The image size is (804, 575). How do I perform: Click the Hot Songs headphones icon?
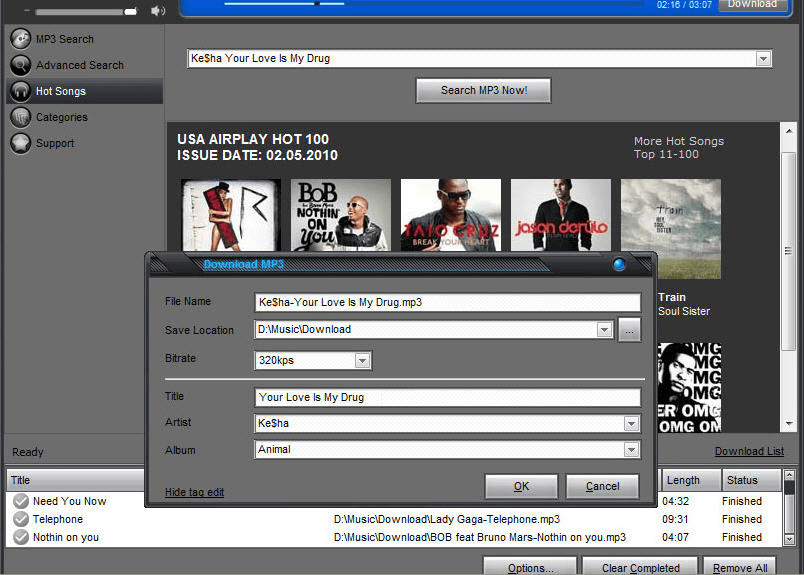(21, 91)
